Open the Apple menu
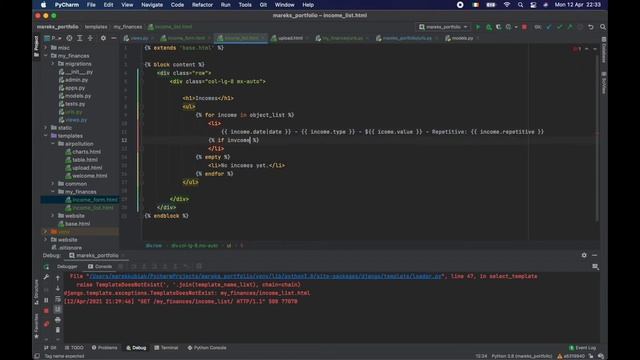The height and width of the screenshot is (360, 640). point(43,5)
